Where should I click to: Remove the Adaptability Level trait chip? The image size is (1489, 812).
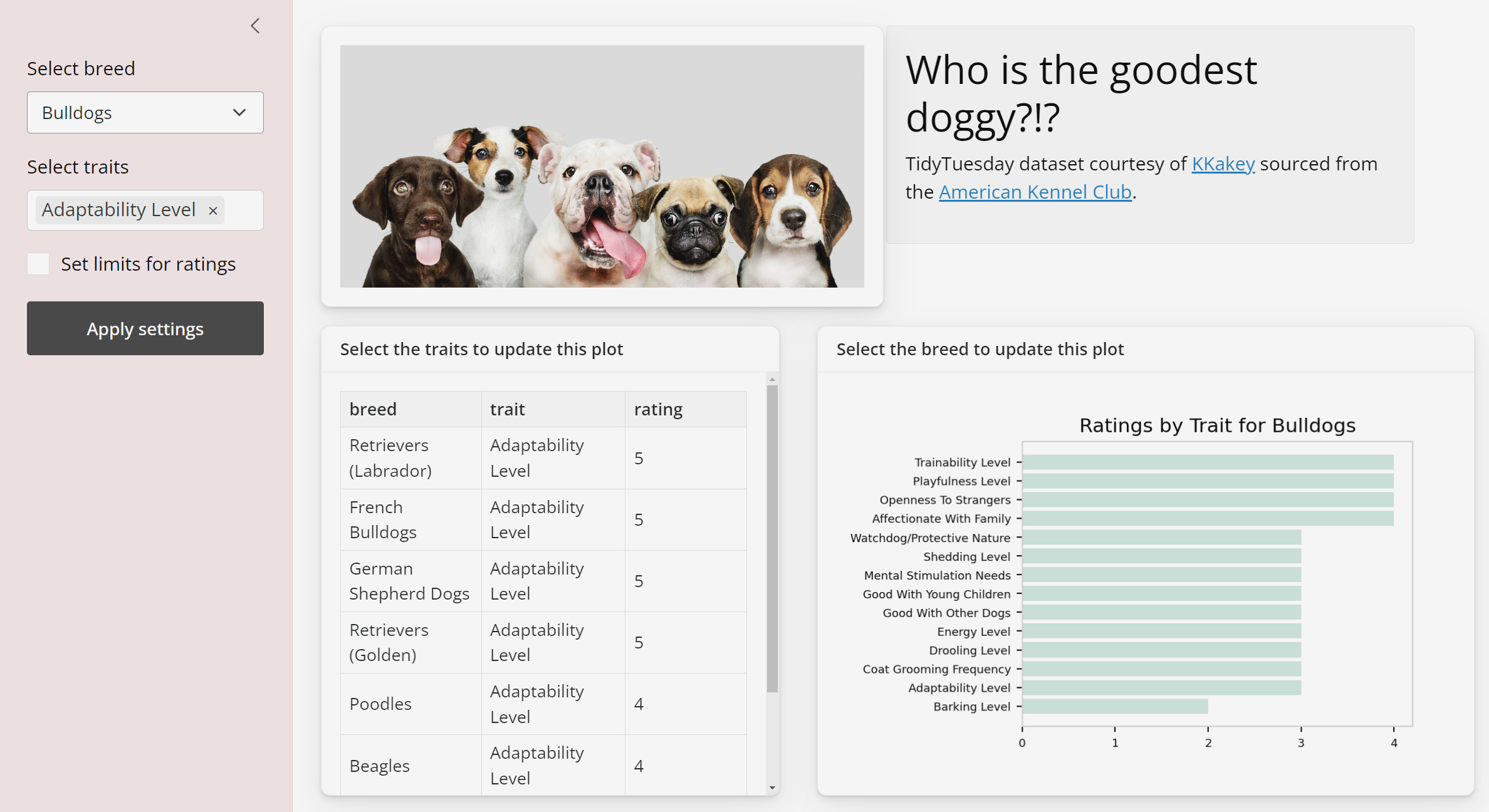pos(212,211)
